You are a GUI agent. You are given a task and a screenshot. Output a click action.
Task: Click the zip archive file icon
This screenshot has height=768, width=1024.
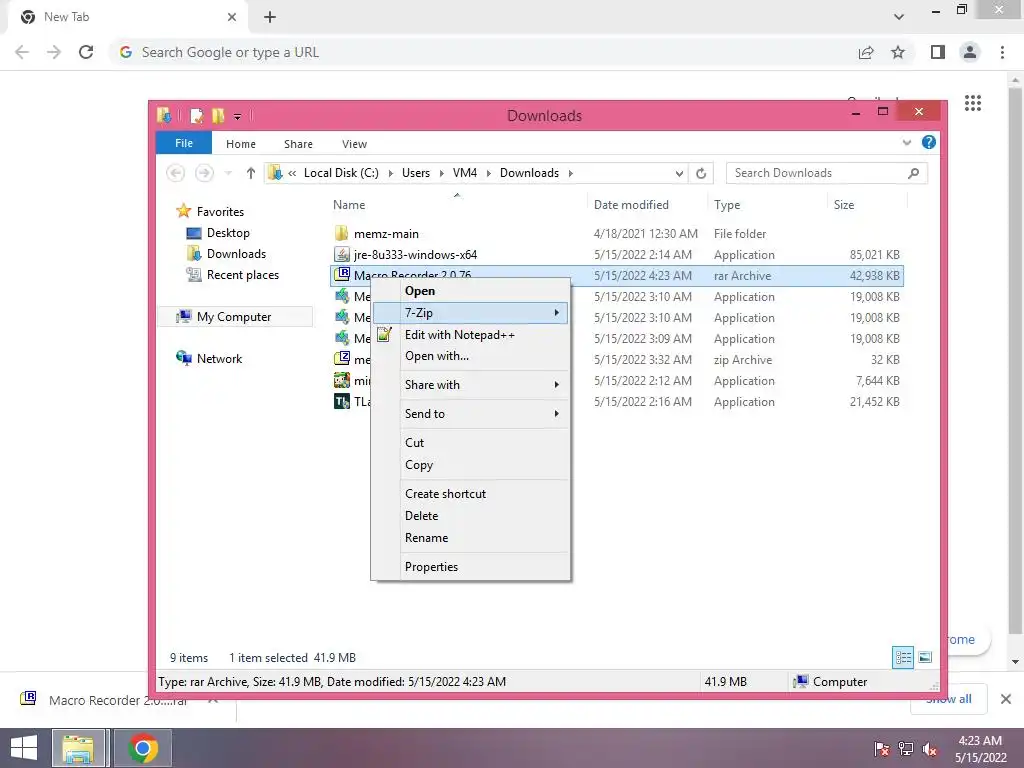click(342, 359)
